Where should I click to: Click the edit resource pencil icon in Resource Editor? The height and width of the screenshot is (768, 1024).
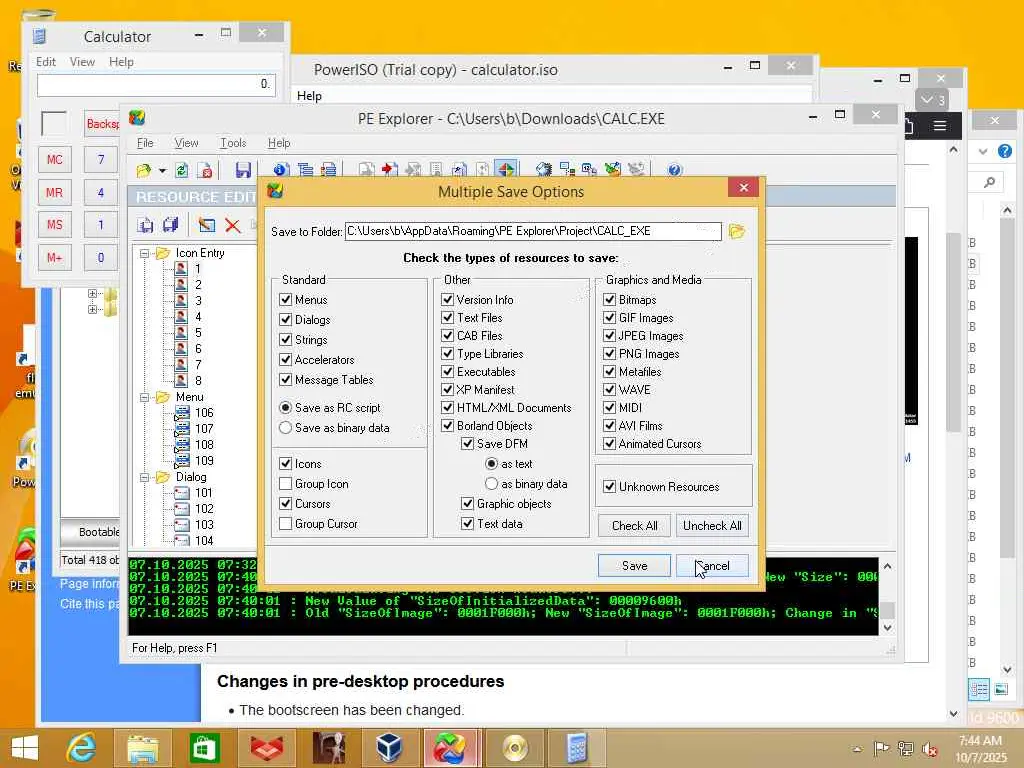tap(206, 225)
